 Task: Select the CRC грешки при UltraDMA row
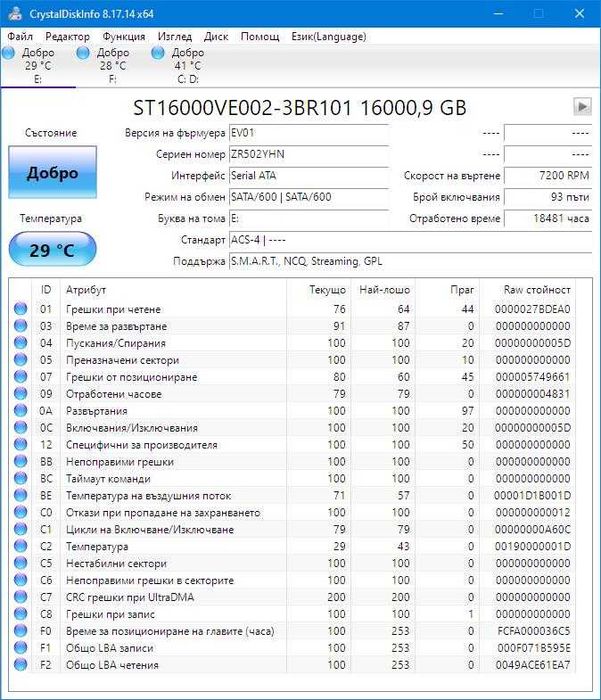pyautogui.click(x=292, y=597)
